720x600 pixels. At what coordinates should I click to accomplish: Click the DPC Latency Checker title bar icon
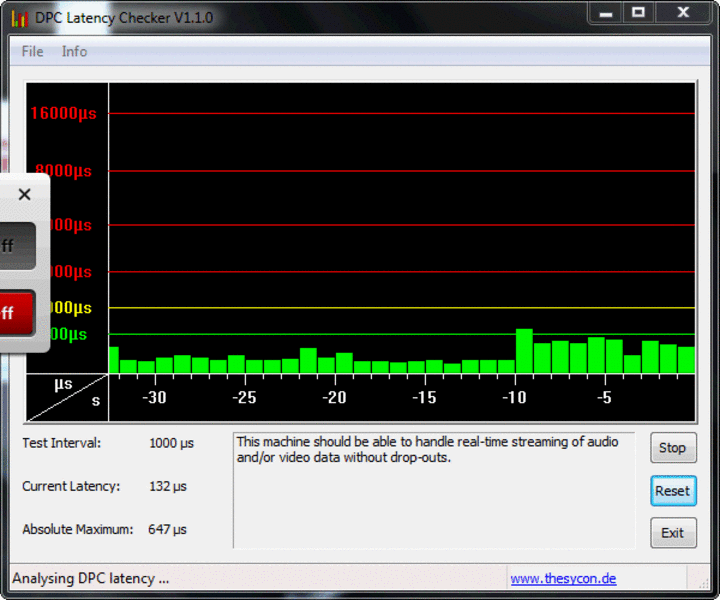20,18
